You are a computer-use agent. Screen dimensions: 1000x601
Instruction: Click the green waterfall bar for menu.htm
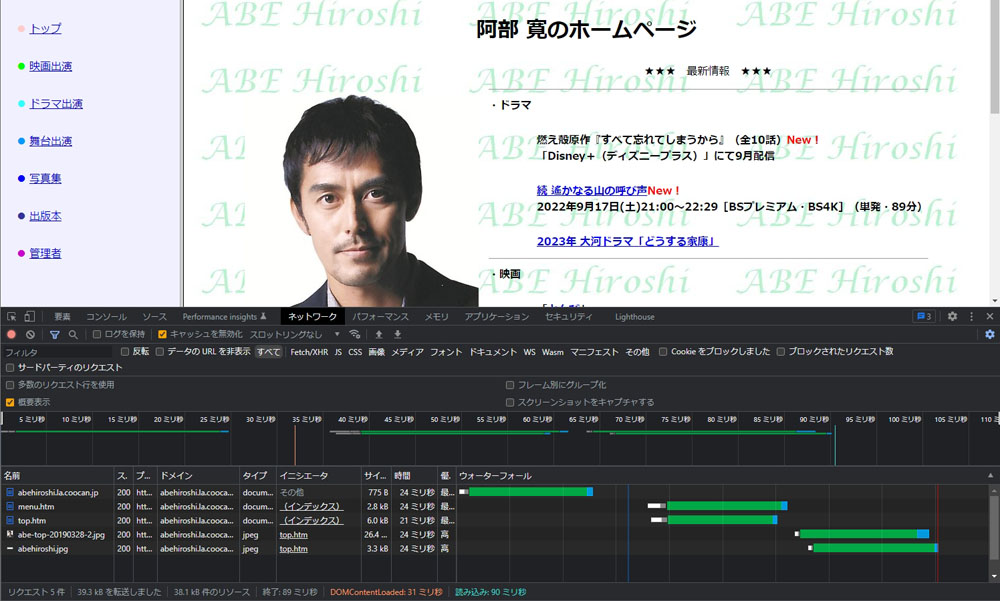click(726, 506)
